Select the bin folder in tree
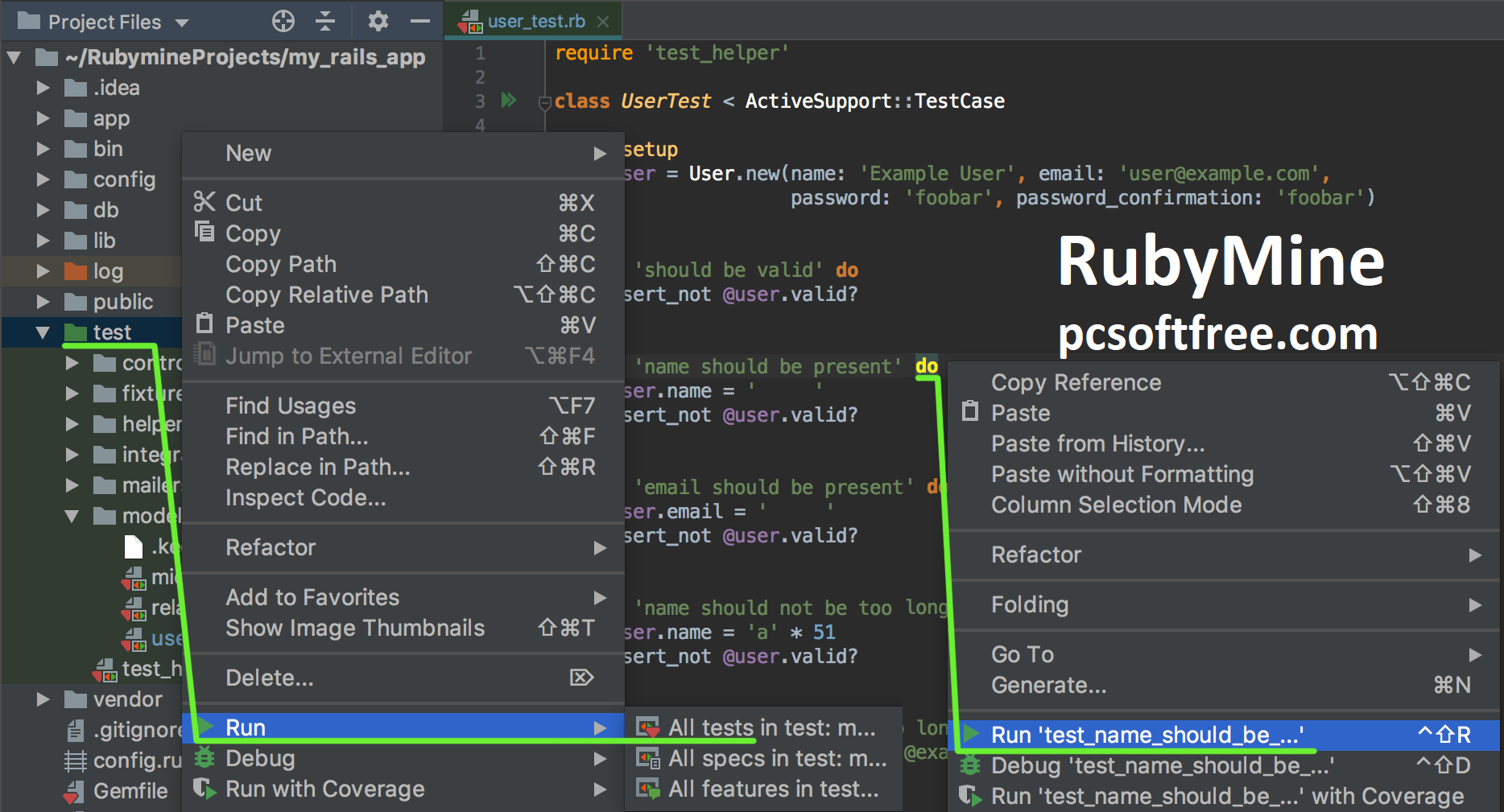The width and height of the screenshot is (1504, 812). (x=108, y=149)
